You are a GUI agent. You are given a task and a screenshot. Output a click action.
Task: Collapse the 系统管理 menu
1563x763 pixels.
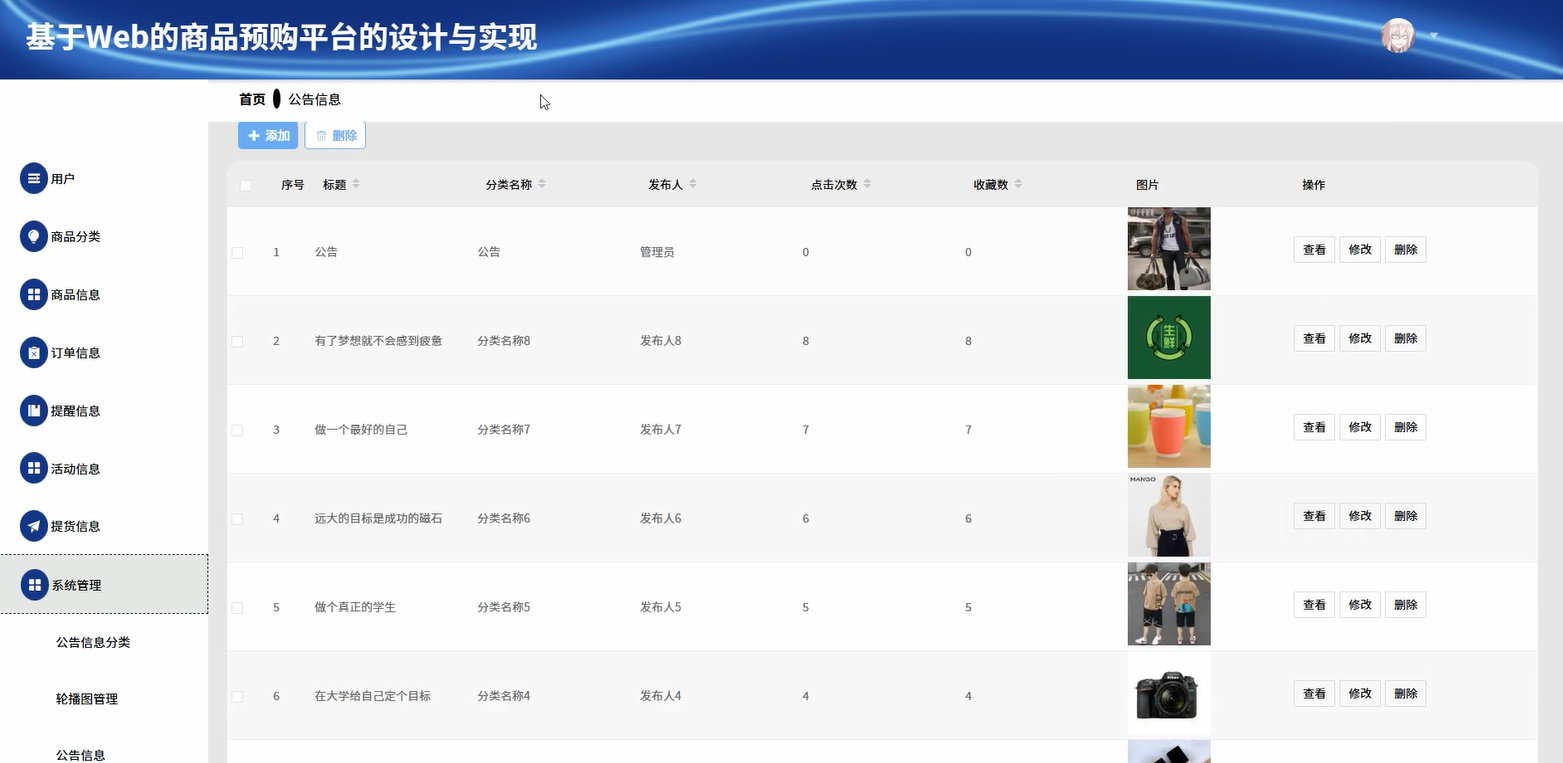point(104,585)
